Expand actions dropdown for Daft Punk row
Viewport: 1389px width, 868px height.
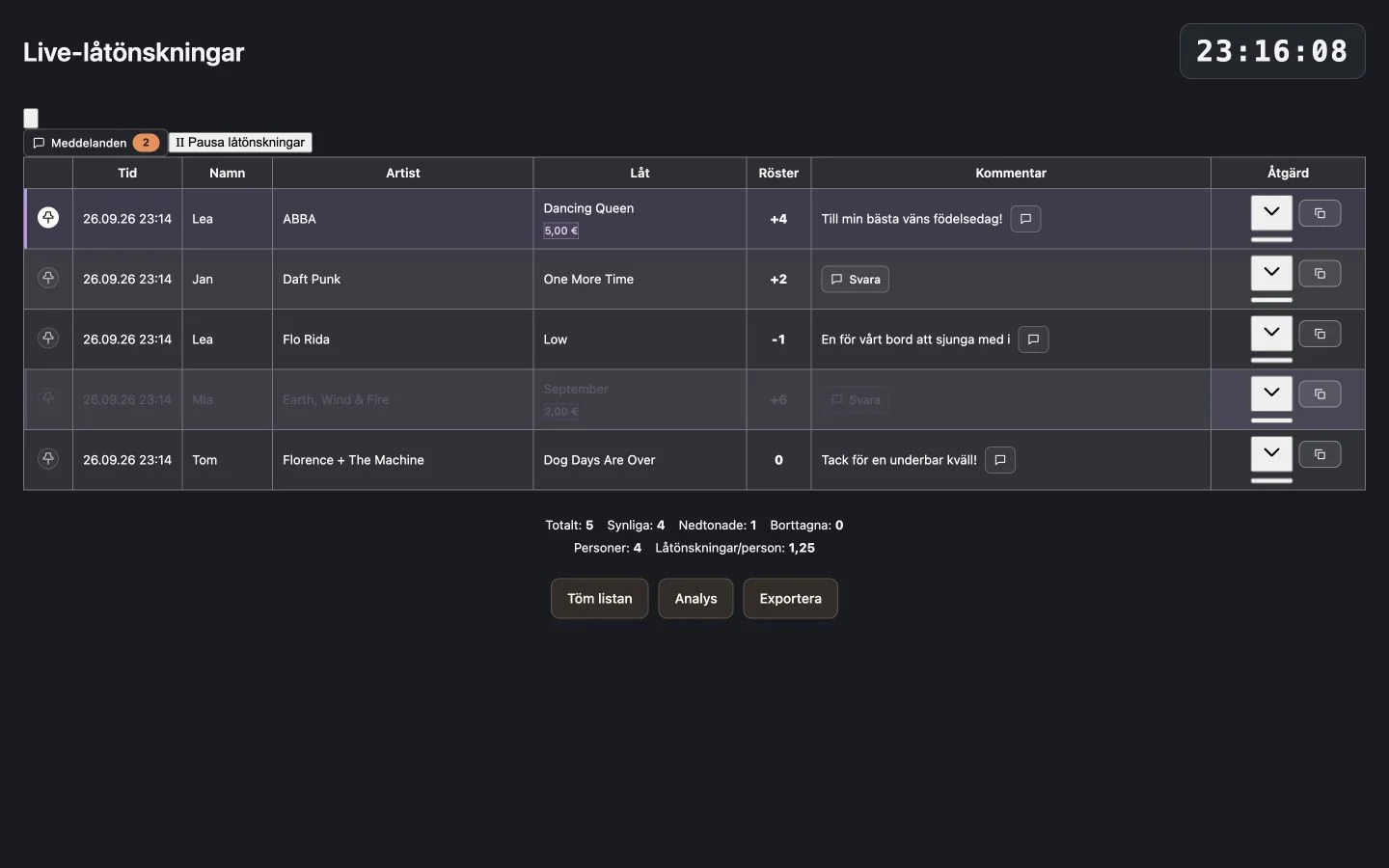pos(1271,273)
